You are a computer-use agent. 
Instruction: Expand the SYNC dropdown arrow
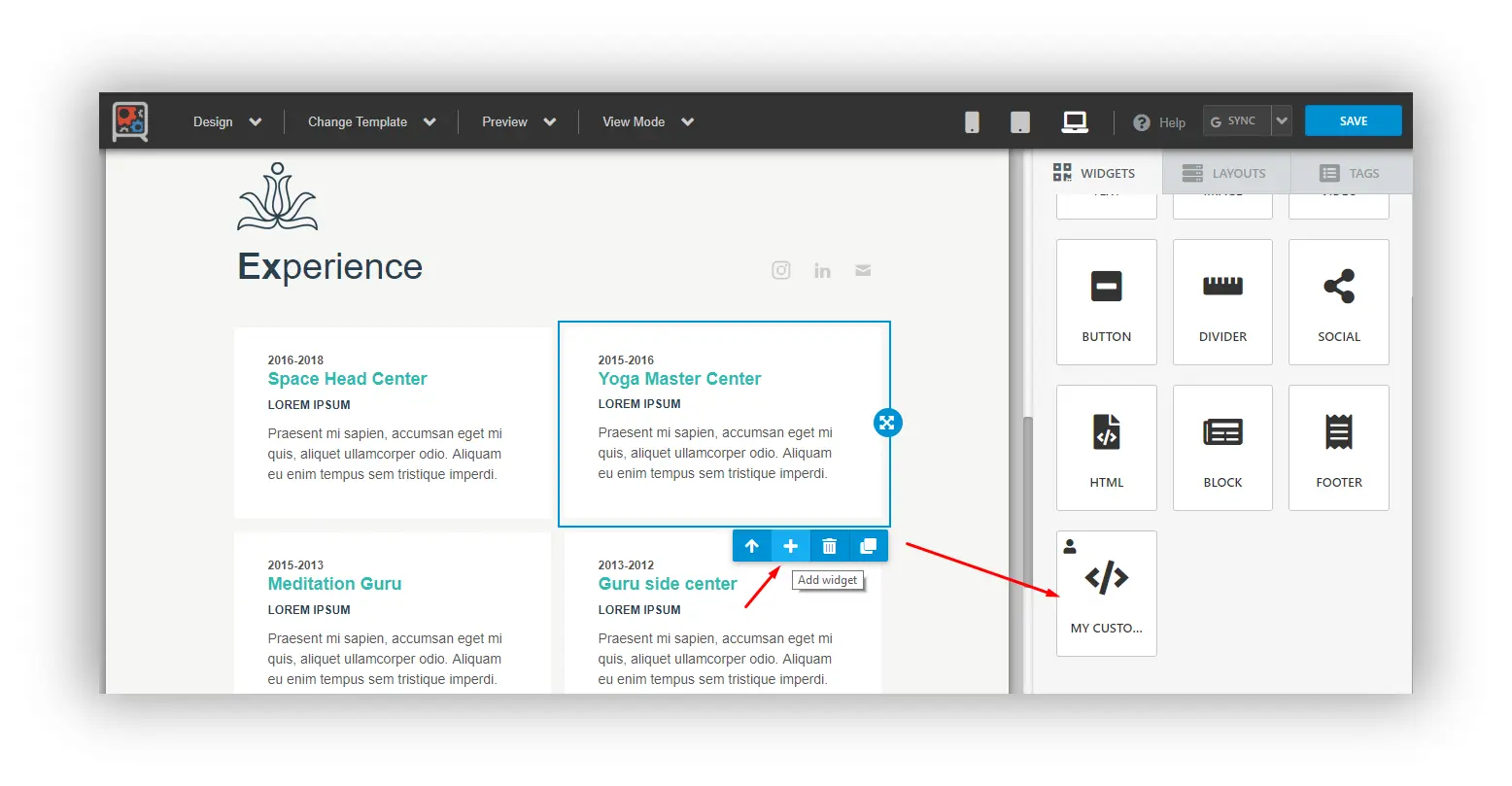[x=1282, y=121]
